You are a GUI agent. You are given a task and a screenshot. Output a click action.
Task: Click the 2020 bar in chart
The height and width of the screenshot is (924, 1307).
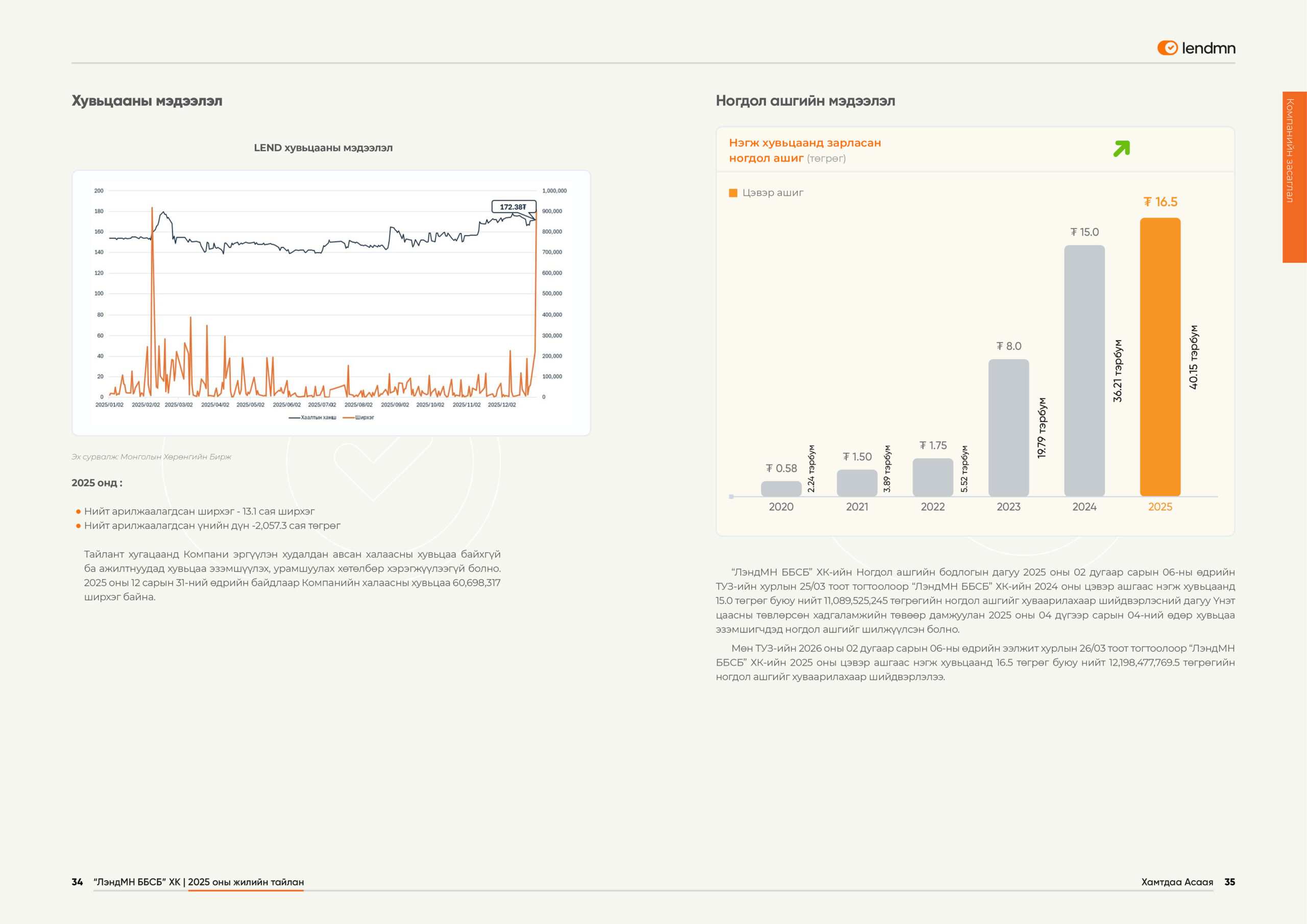[x=781, y=489]
